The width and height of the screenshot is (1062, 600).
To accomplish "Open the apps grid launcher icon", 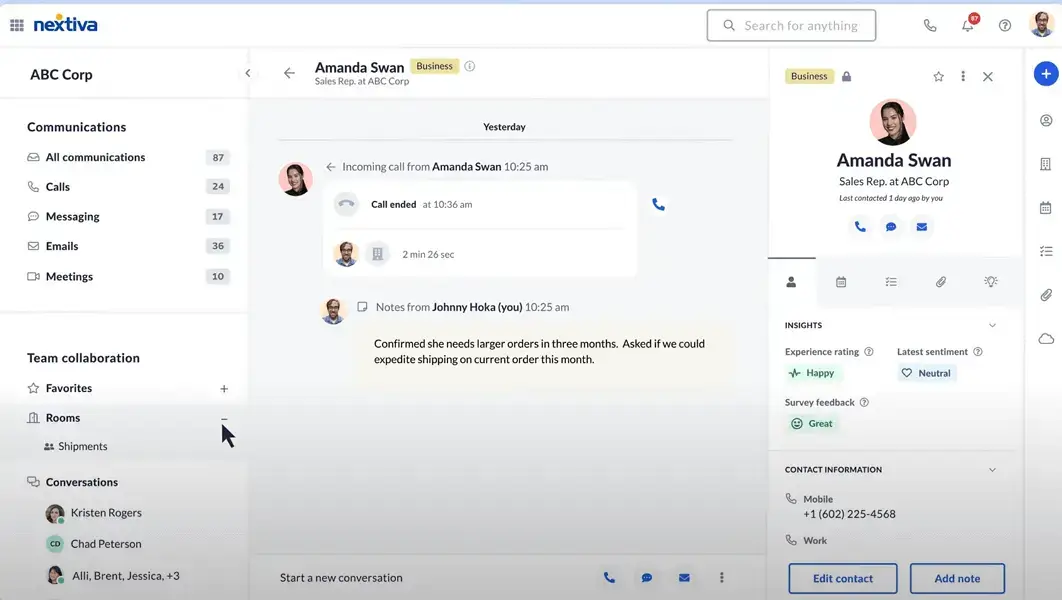I will coord(16,25).
